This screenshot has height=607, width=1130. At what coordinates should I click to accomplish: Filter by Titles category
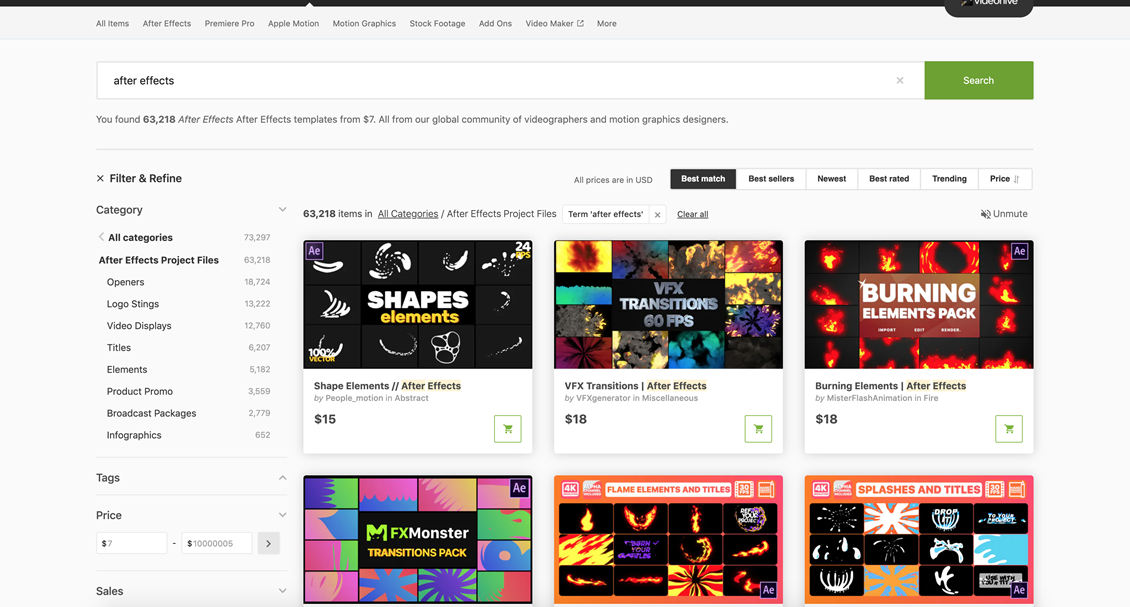coord(119,347)
